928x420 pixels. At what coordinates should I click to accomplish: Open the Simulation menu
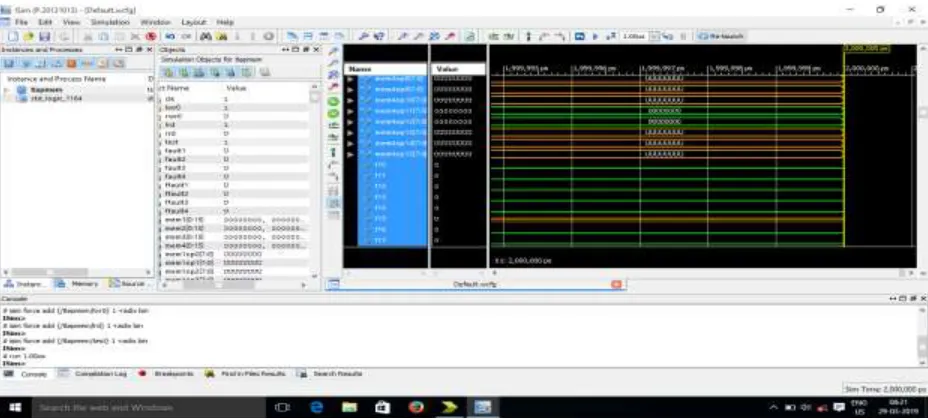pyautogui.click(x=110, y=22)
